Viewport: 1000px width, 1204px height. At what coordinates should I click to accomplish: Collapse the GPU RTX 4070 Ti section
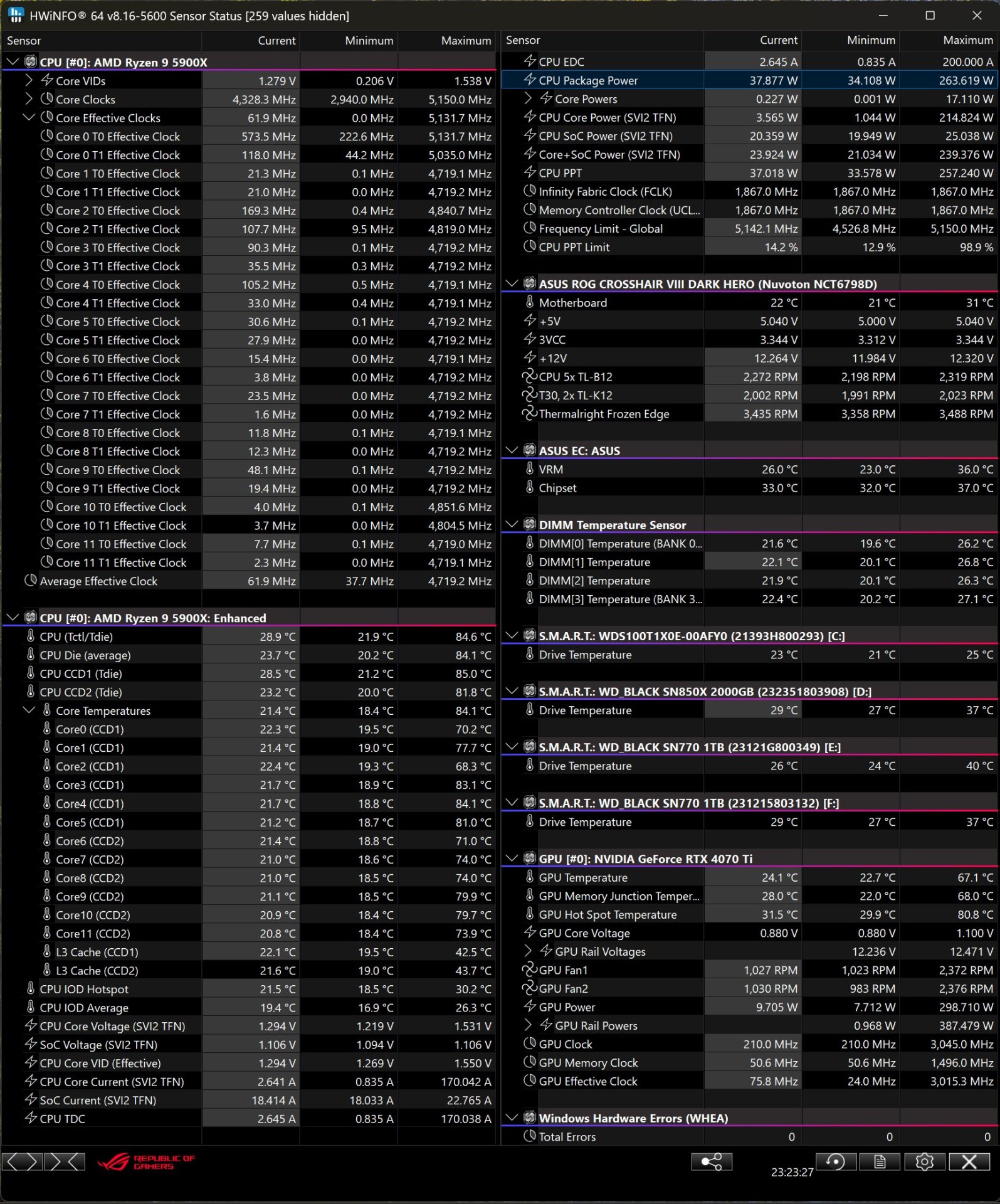click(512, 858)
